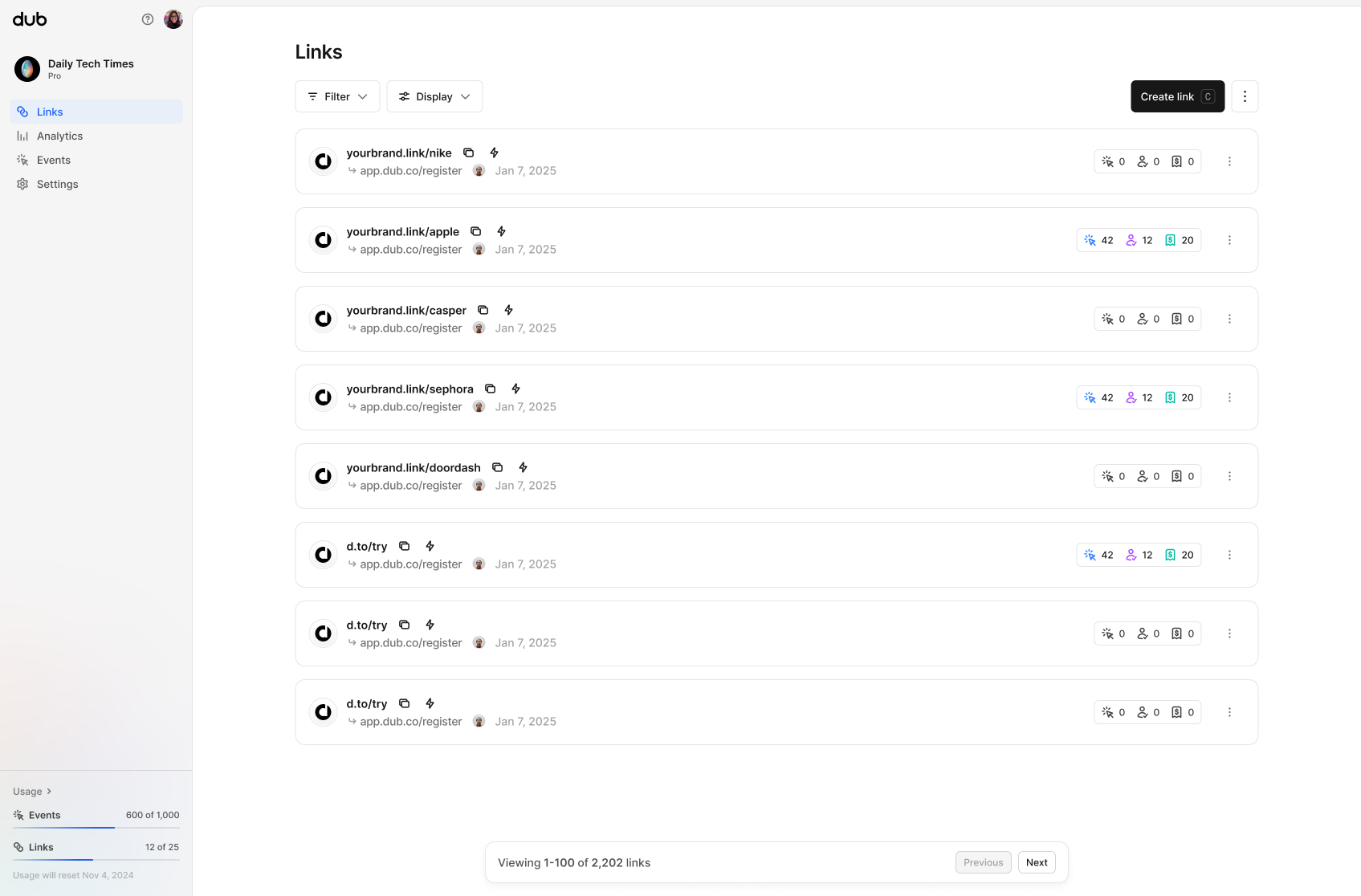This screenshot has width=1361, height=896.
Task: Open the three-dot menu next to Create link
Action: pyautogui.click(x=1245, y=96)
